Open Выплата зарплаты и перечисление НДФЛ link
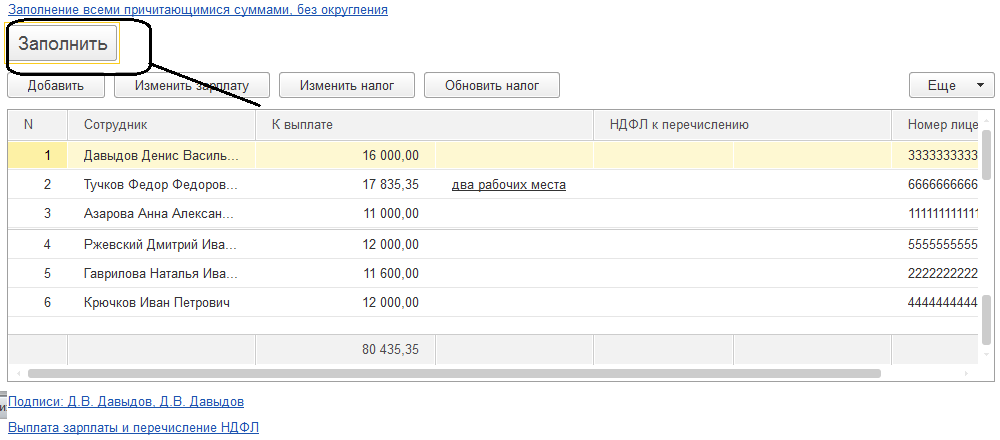1000x440 pixels. click(133, 428)
